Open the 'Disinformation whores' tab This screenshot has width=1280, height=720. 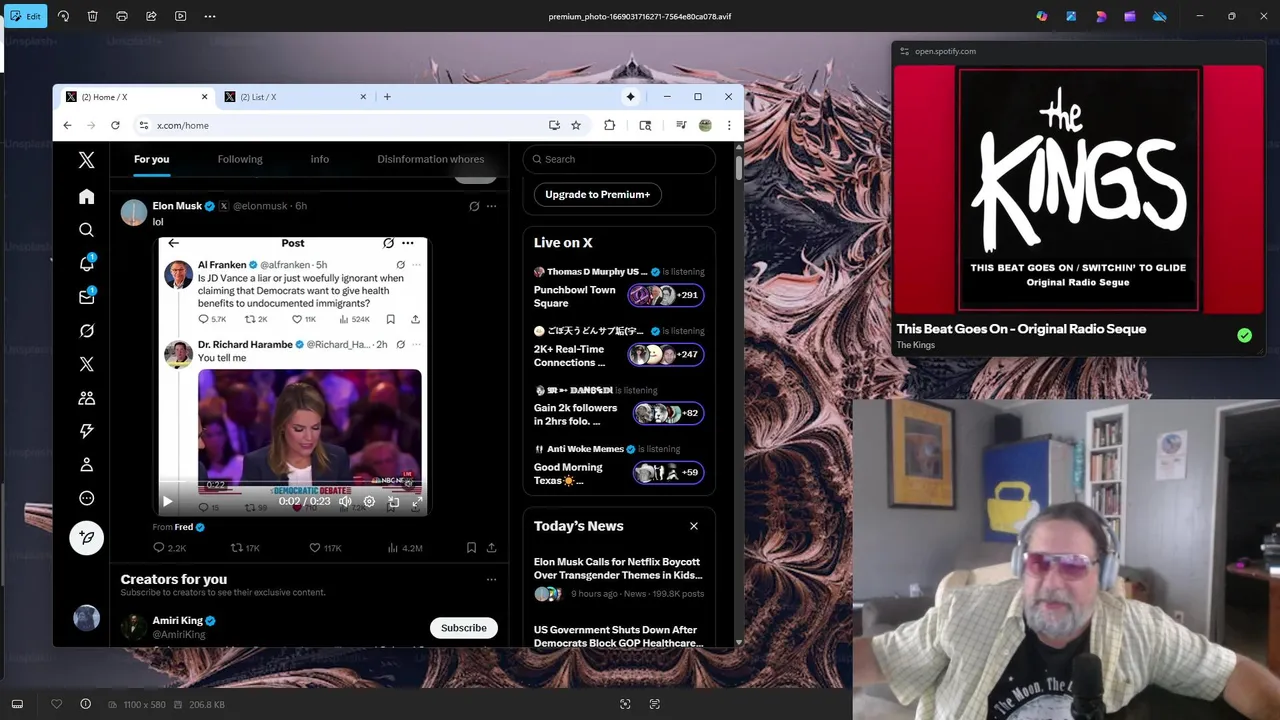431,159
